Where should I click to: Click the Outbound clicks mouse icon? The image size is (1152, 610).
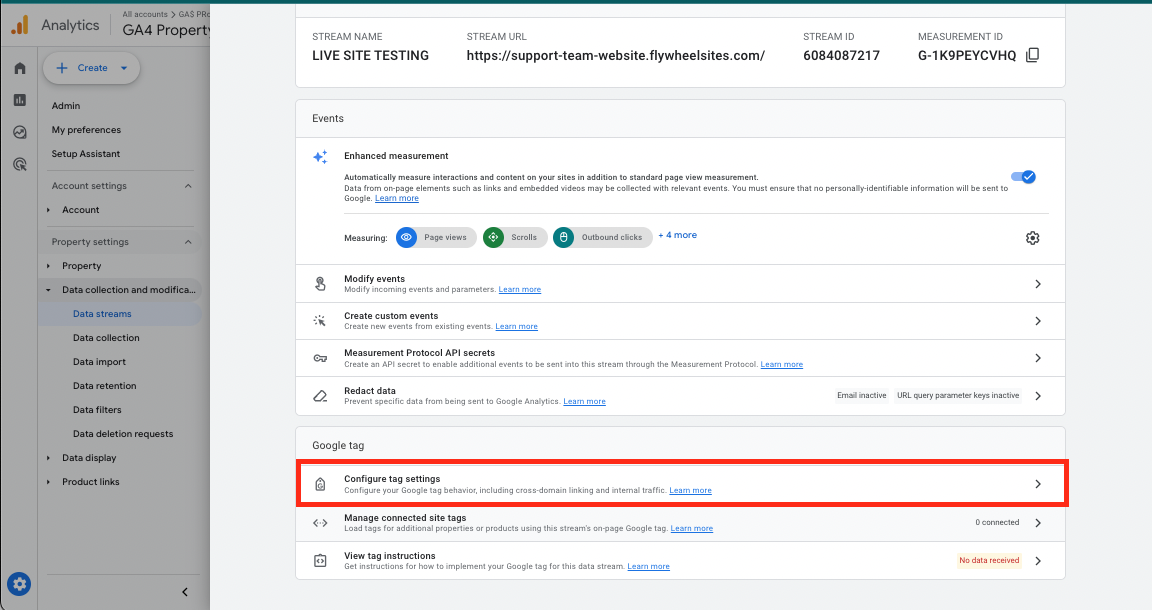pos(564,237)
